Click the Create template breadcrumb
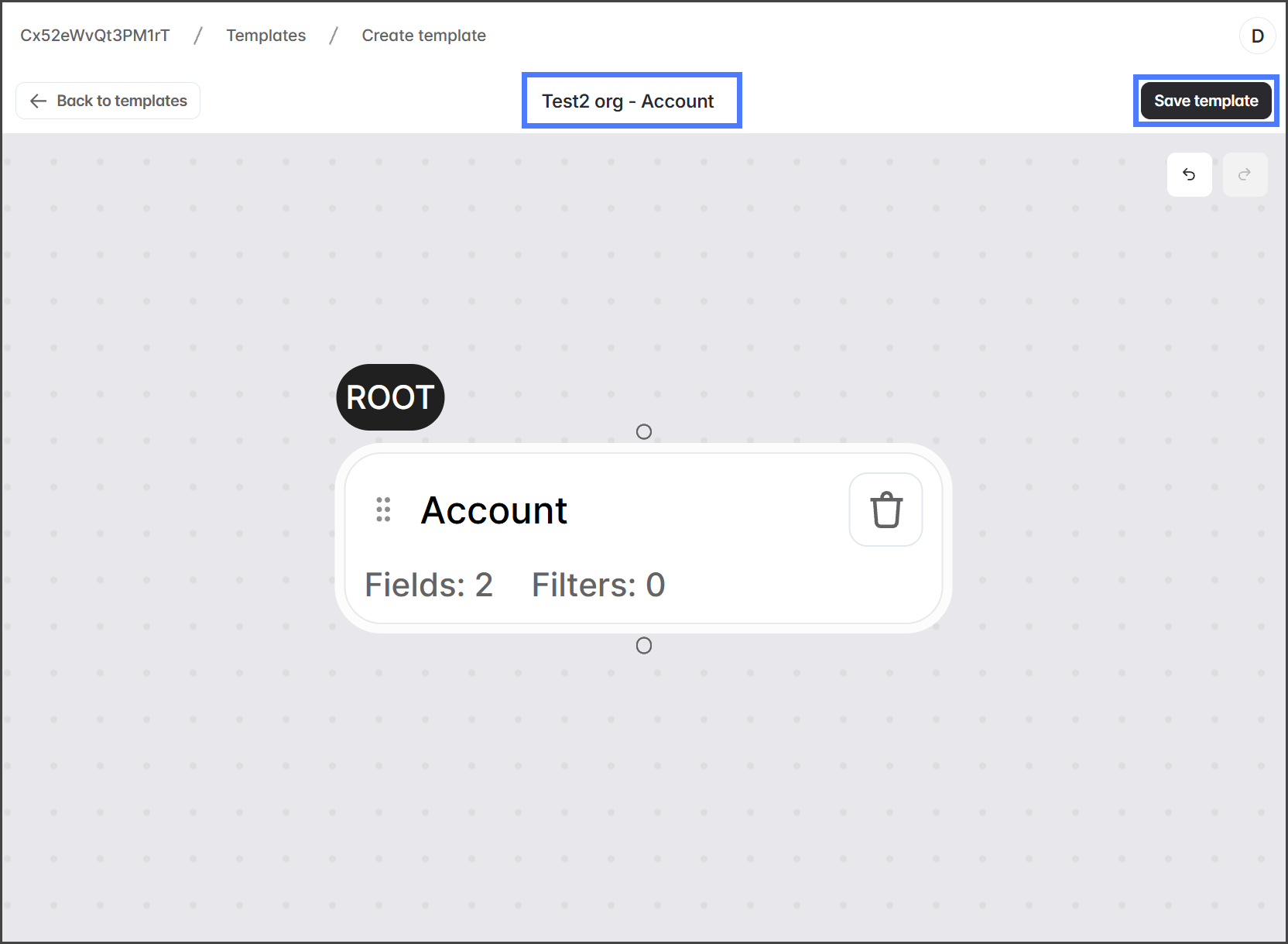Screen dimensions: 1288x944 pyautogui.click(x=423, y=36)
